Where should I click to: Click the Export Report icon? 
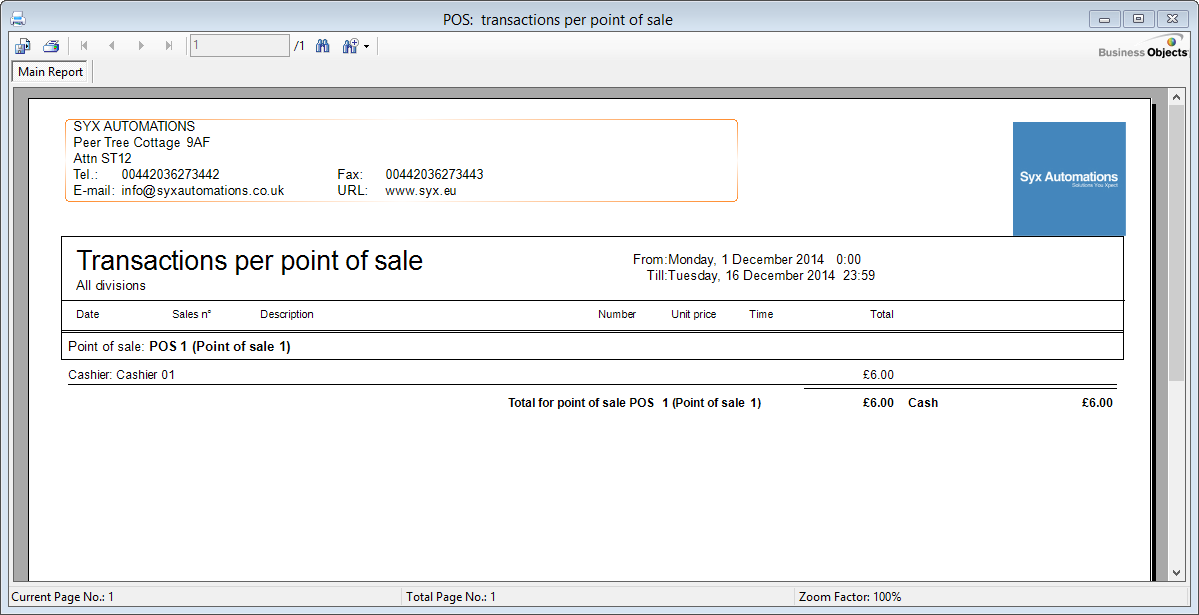(23, 46)
